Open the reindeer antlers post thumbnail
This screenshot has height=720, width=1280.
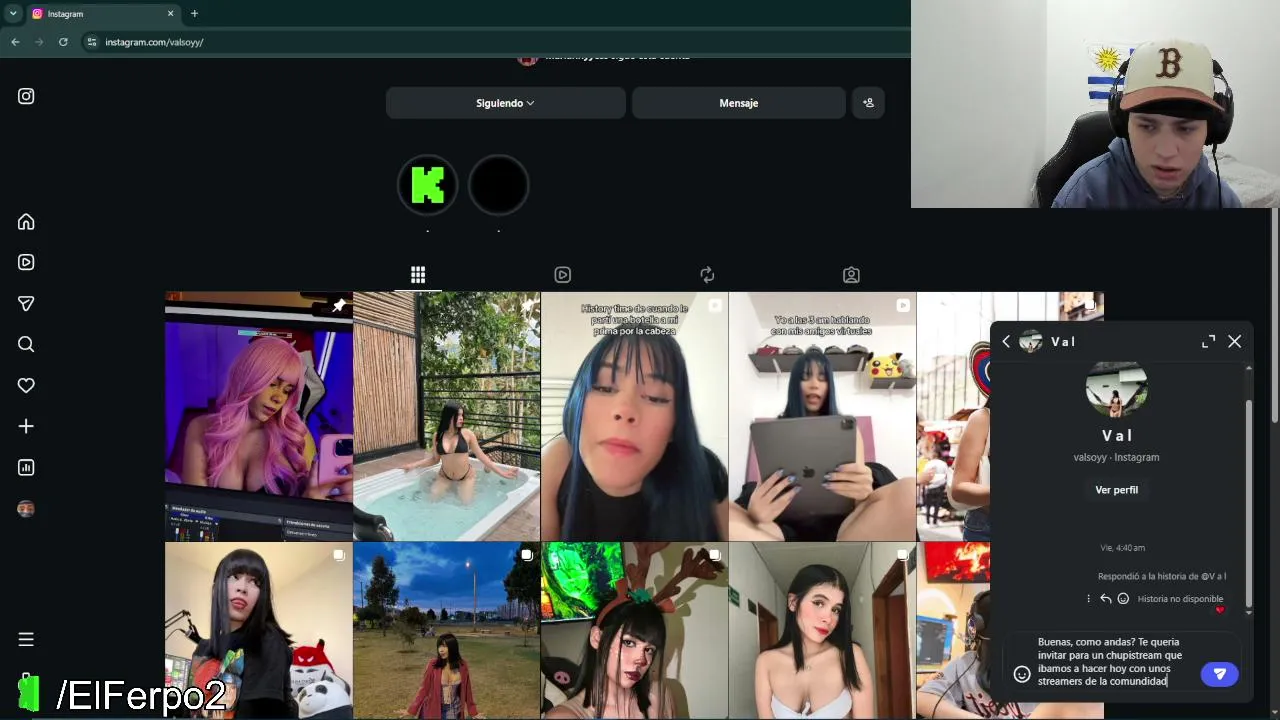point(634,631)
